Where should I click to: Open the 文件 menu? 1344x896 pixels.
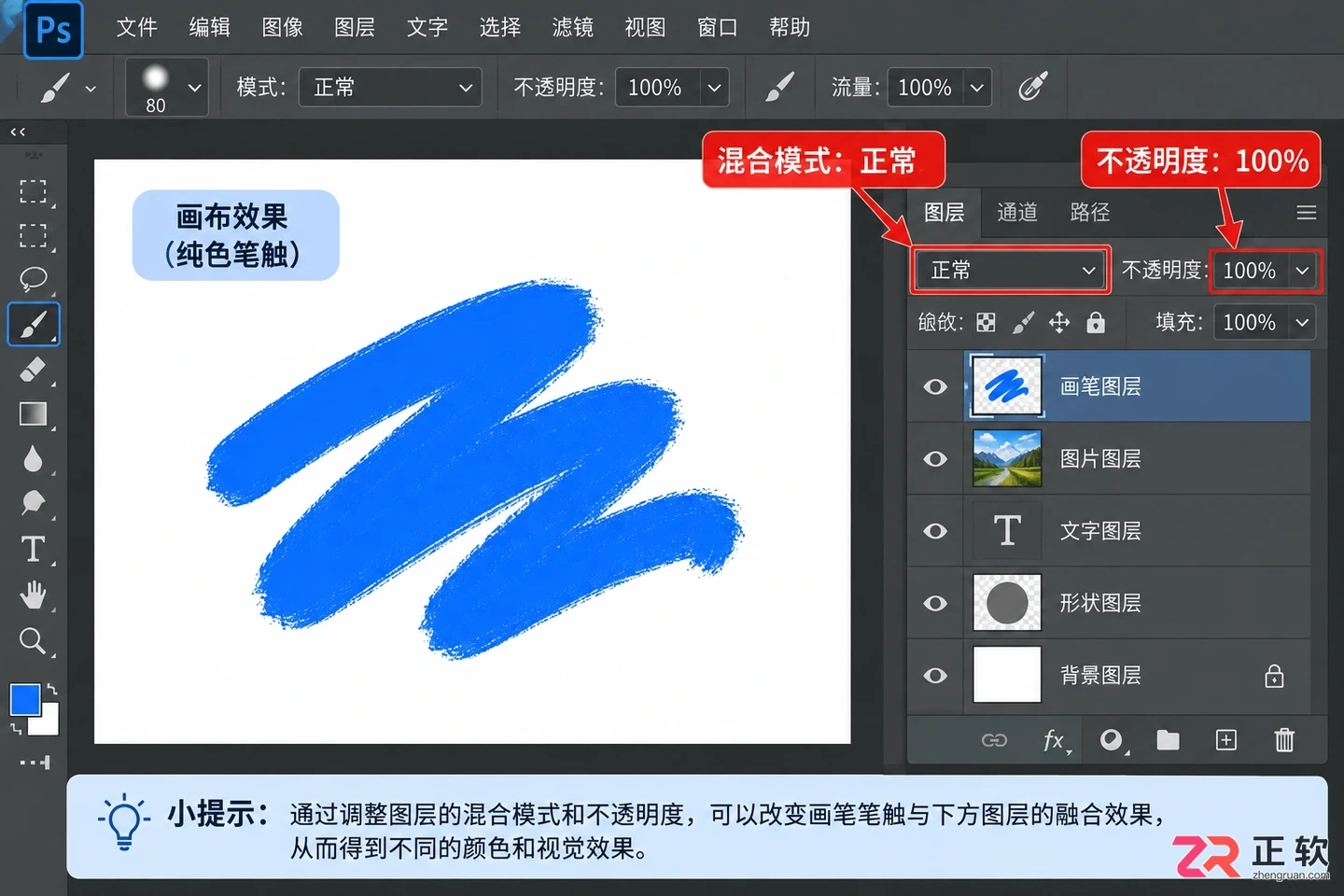click(136, 27)
